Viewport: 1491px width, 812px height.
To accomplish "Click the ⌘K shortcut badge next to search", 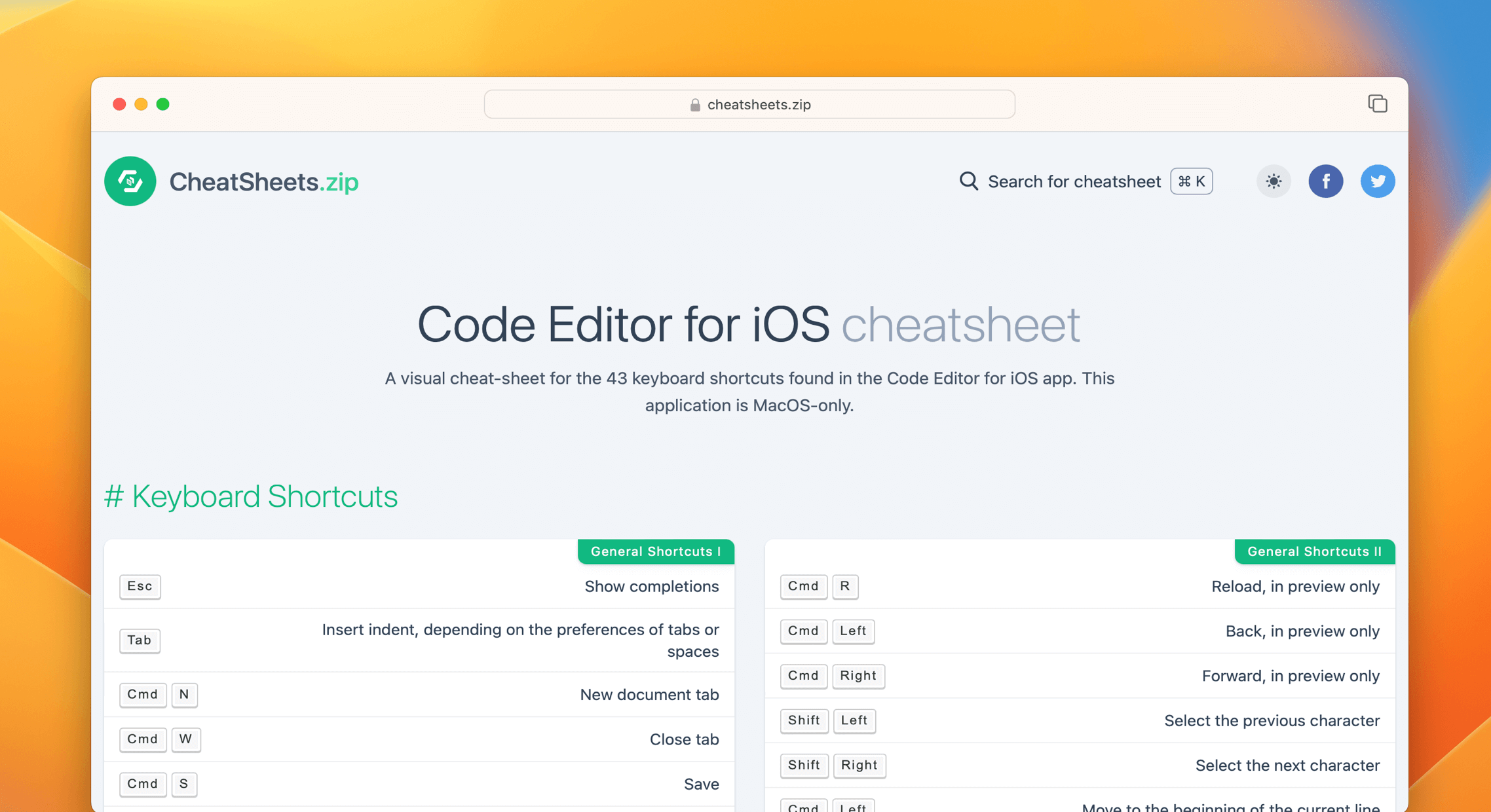I will [x=1191, y=181].
